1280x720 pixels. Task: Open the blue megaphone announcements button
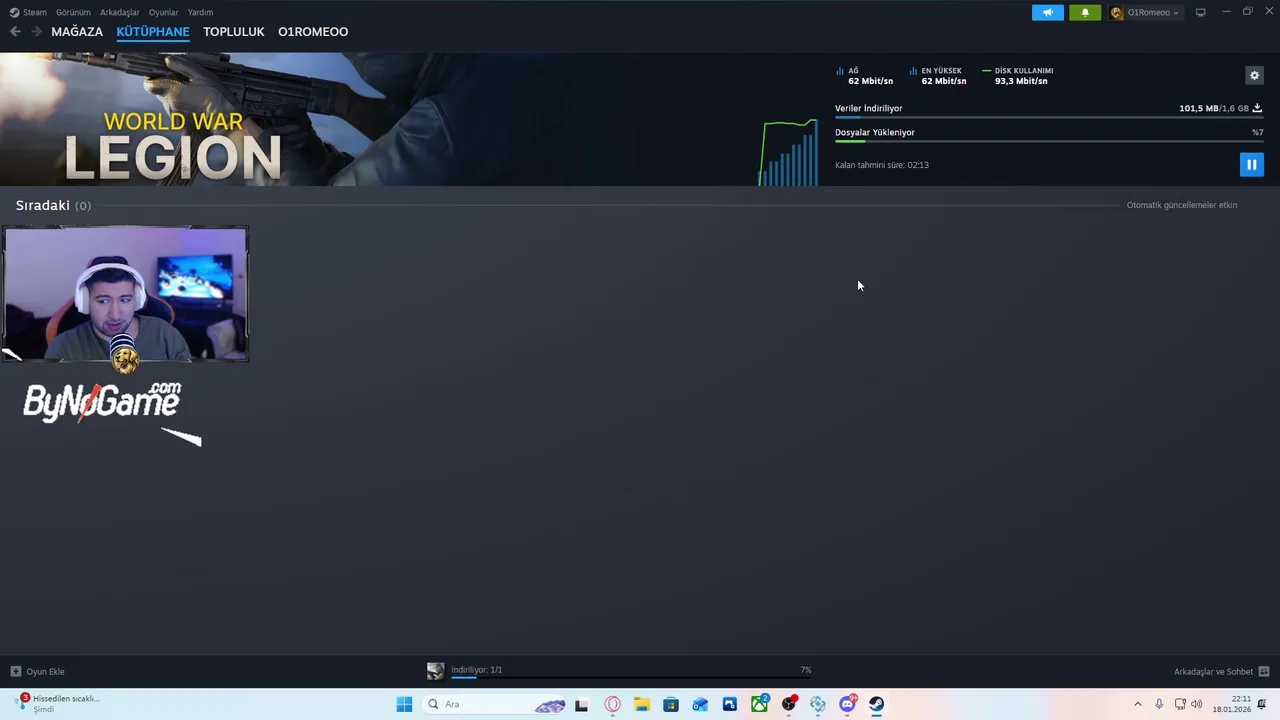[x=1048, y=12]
